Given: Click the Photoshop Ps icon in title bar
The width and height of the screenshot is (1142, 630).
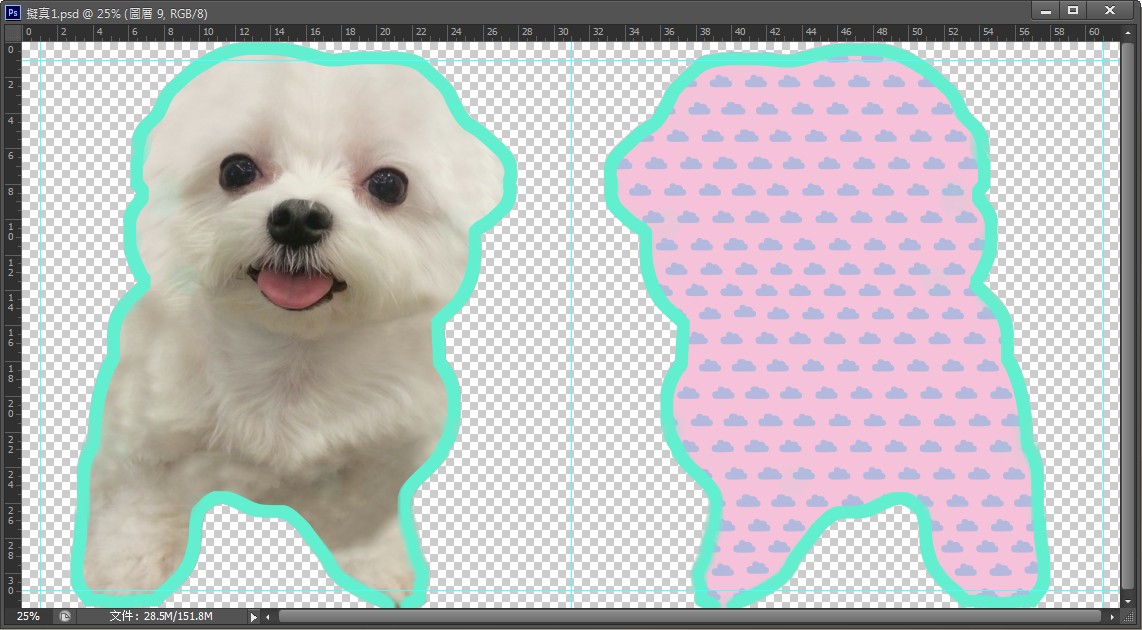Looking at the screenshot, I should tap(14, 11).
